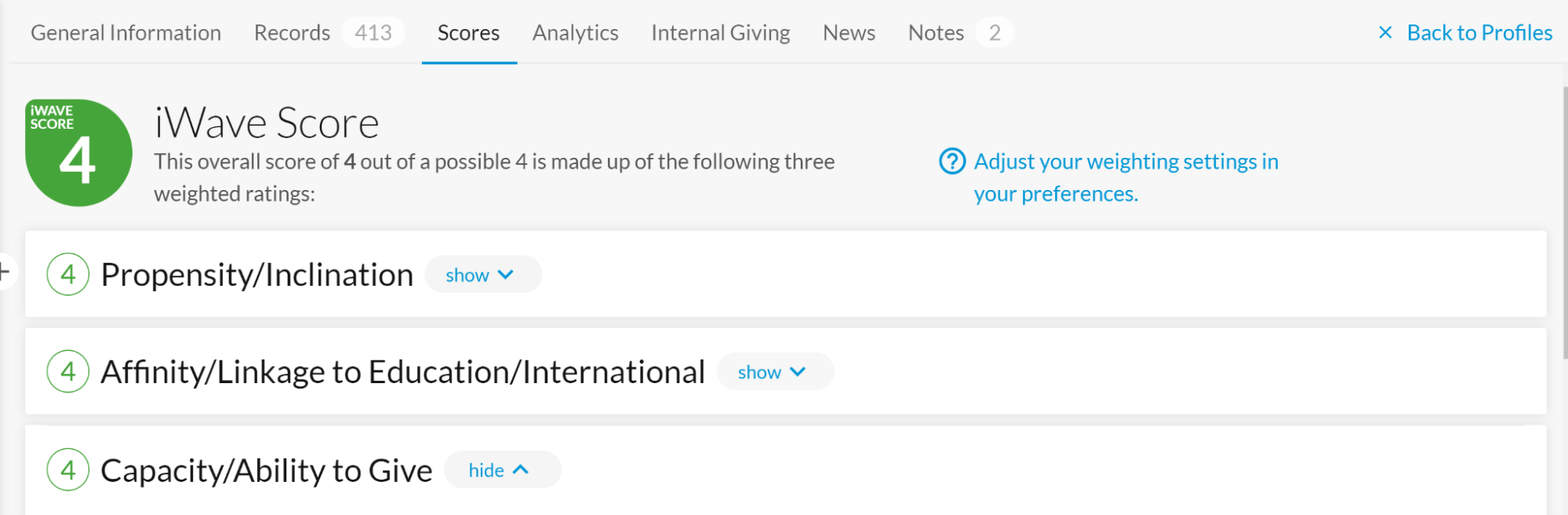This screenshot has width=1568, height=515.
Task: Click the Back to Profiles link
Action: pyautogui.click(x=1479, y=33)
